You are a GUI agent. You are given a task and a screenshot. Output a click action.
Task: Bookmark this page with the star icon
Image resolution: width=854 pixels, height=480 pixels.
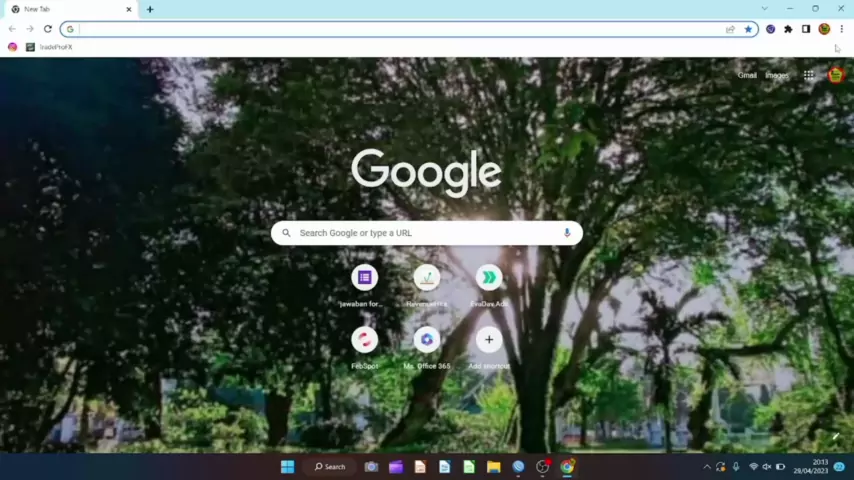pyautogui.click(x=748, y=29)
